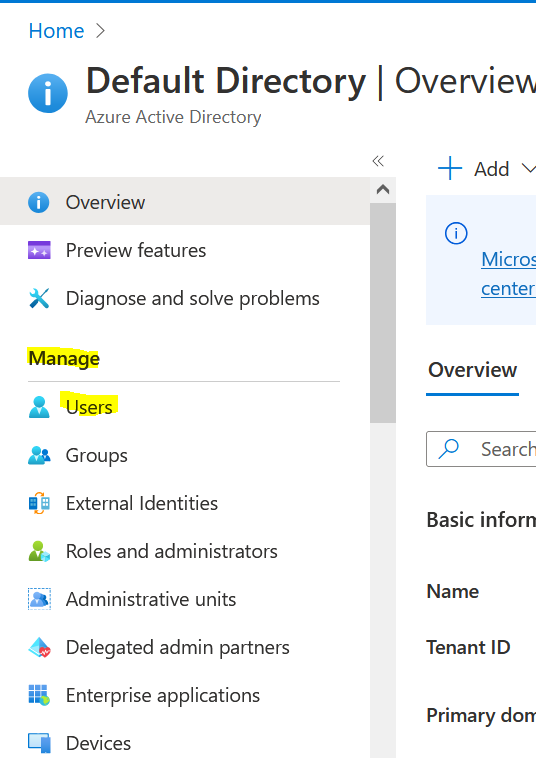Go to Home via breadcrumb link

[x=56, y=31]
